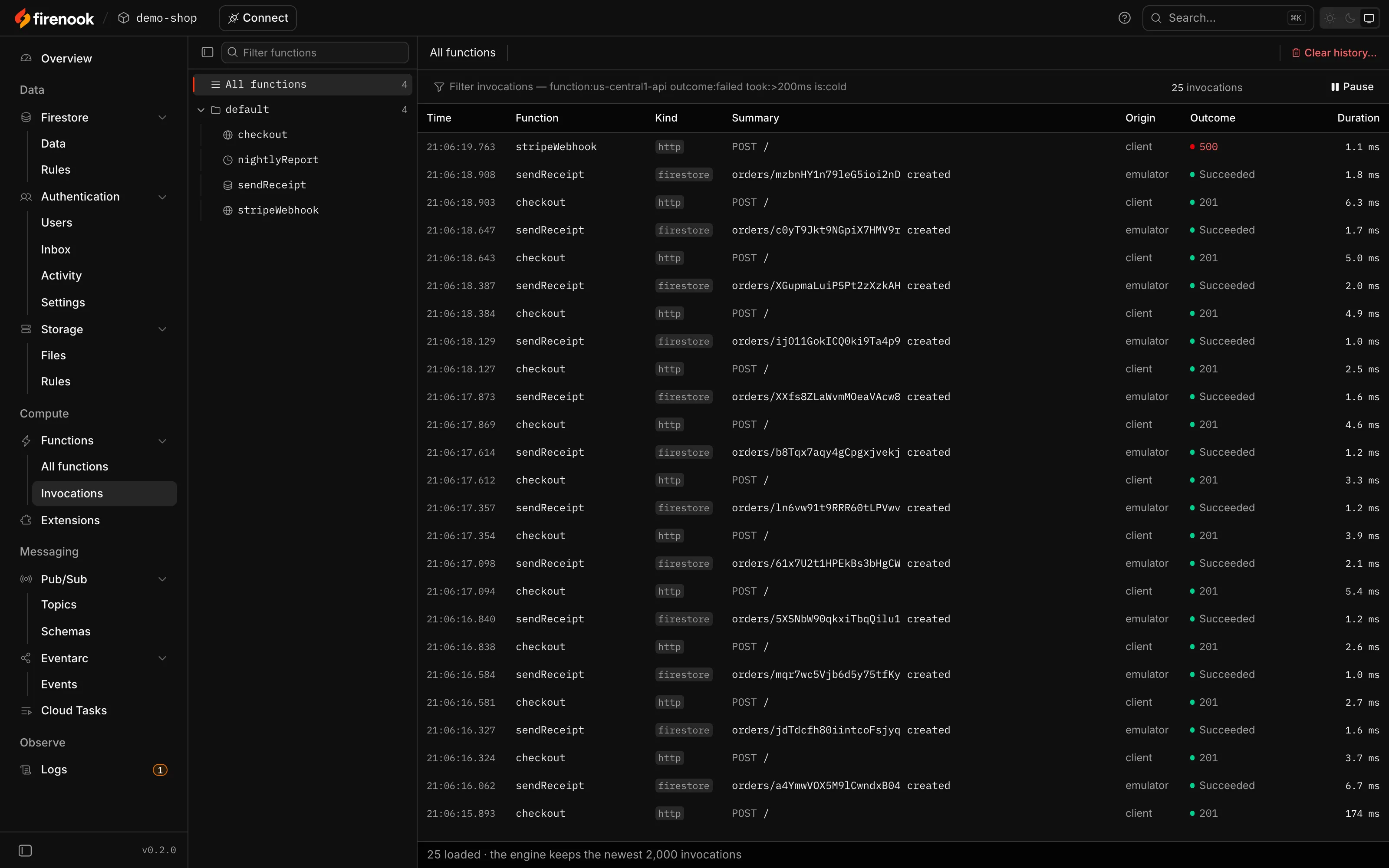Collapse main sidebar using bottom panel icon
This screenshot has height=868, width=1389.
[25, 850]
